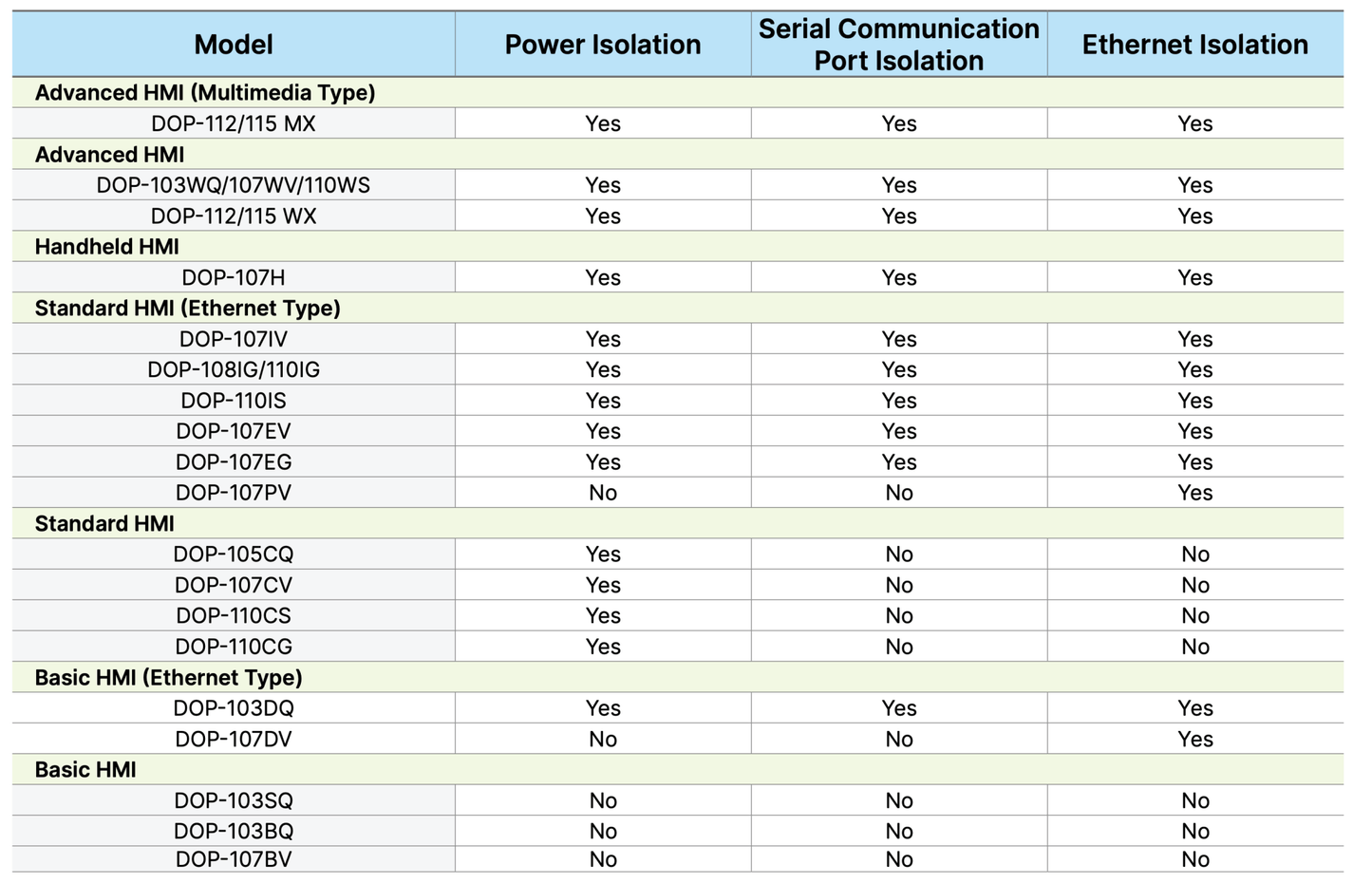Click Standard HMI (Ethernet Type) heading
1372x883 pixels.
pyautogui.click(x=187, y=309)
